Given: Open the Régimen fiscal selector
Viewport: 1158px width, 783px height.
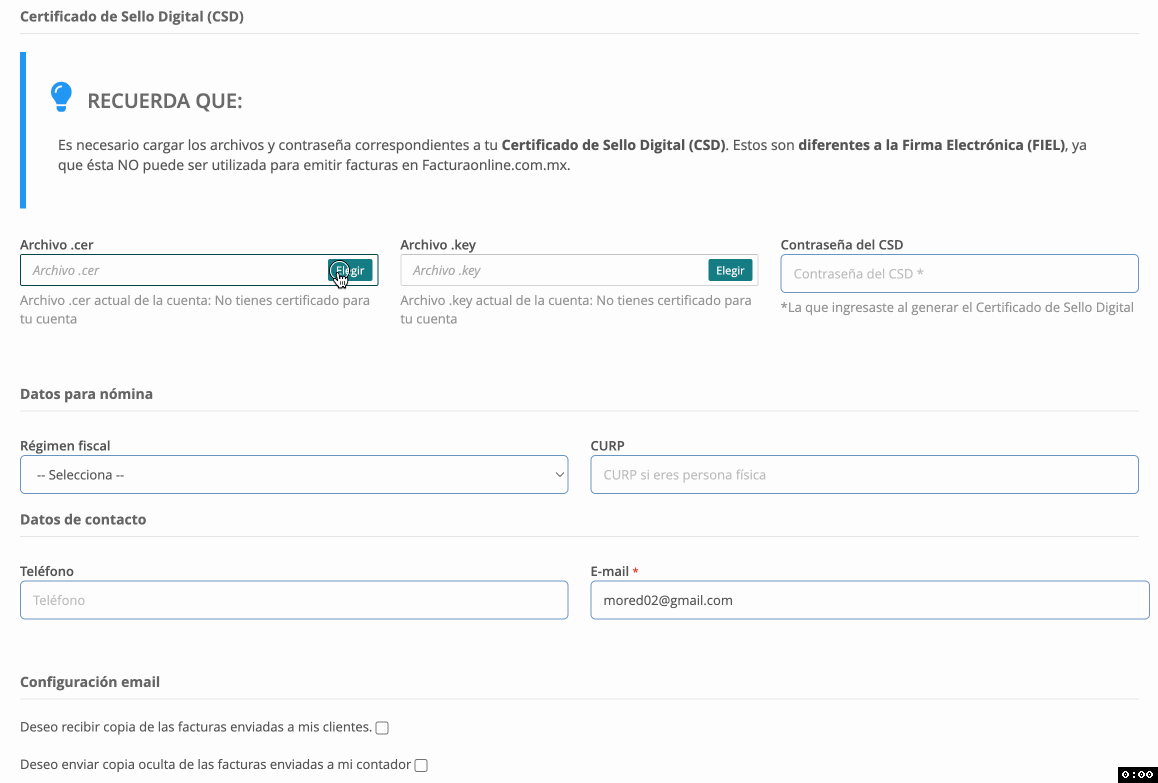Looking at the screenshot, I should click(294, 474).
